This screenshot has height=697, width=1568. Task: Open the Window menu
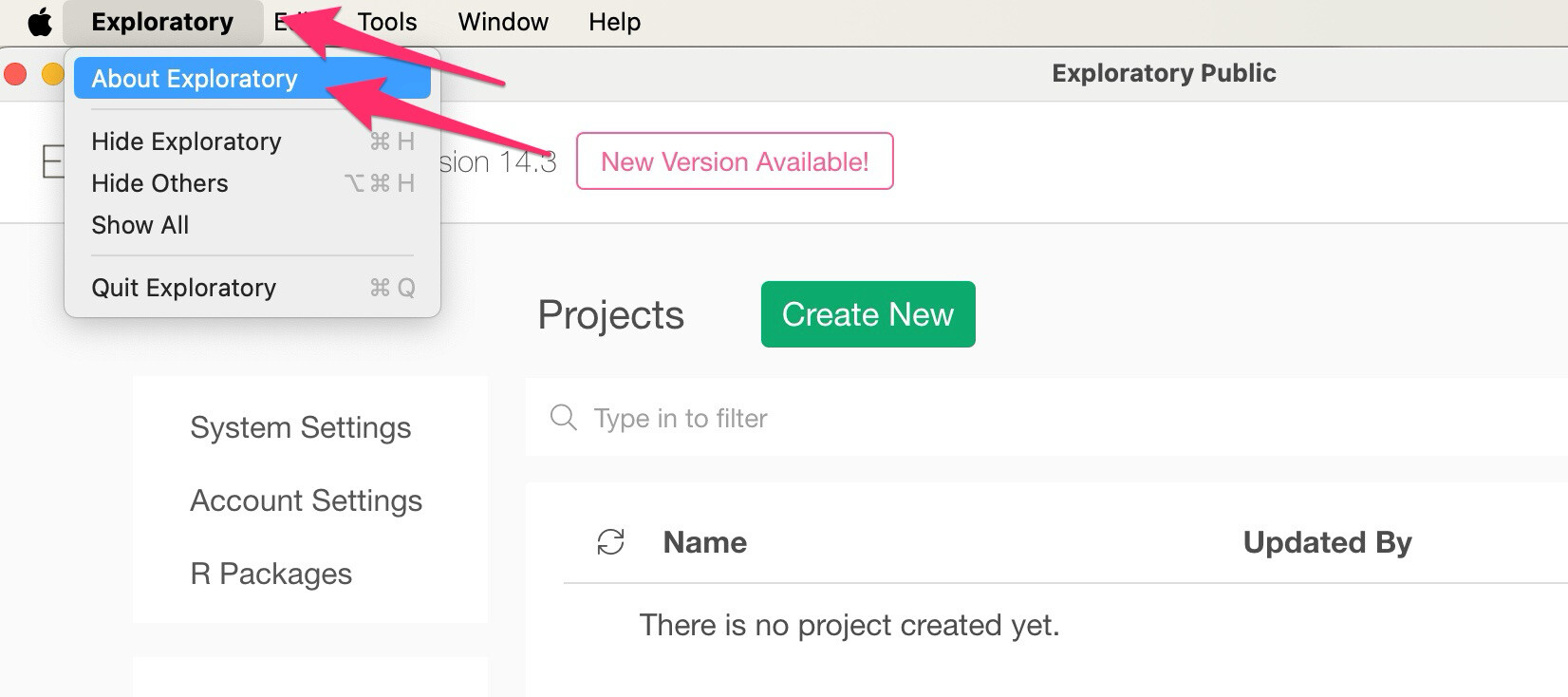503,22
